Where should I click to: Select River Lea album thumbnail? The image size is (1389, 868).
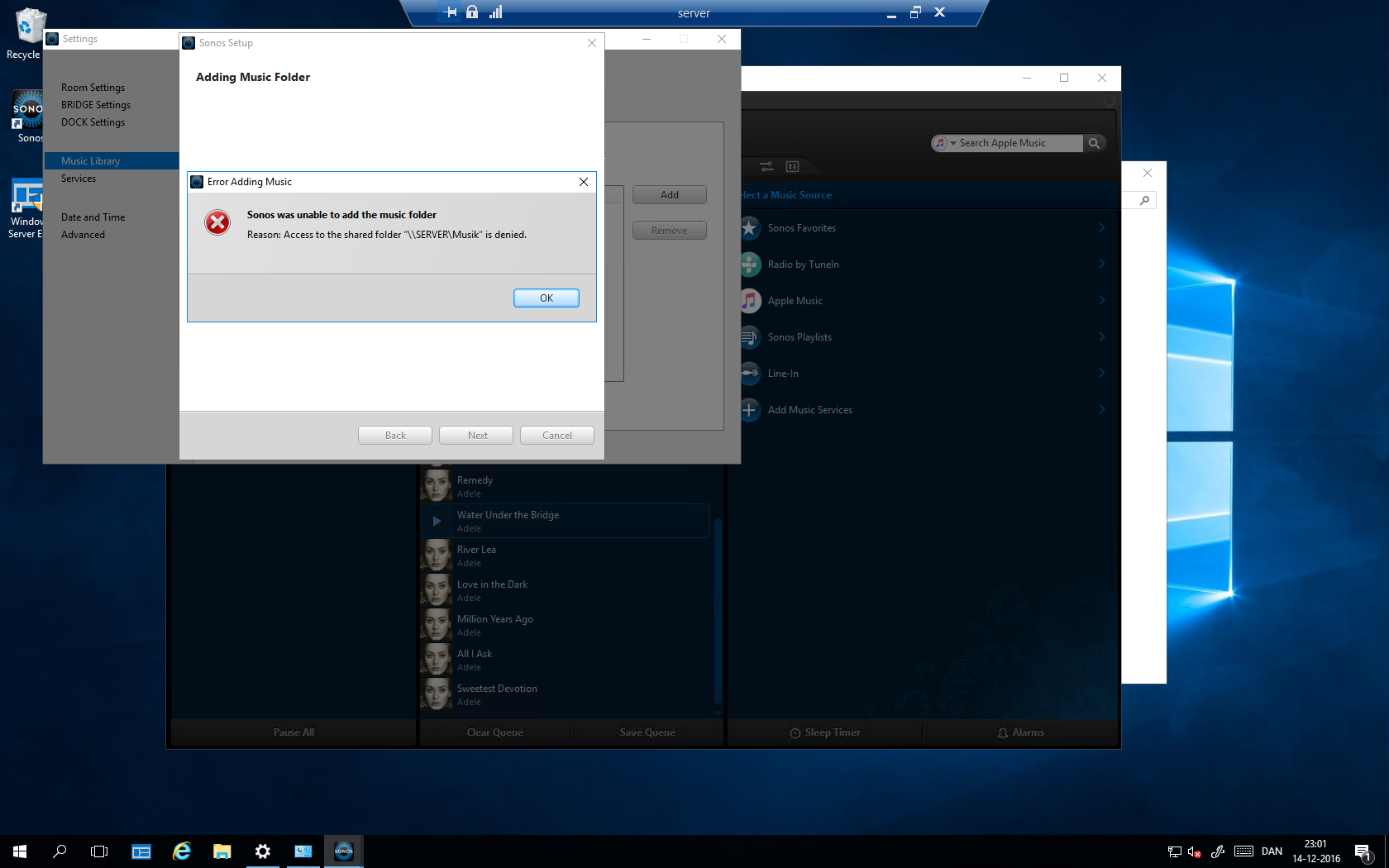437,556
